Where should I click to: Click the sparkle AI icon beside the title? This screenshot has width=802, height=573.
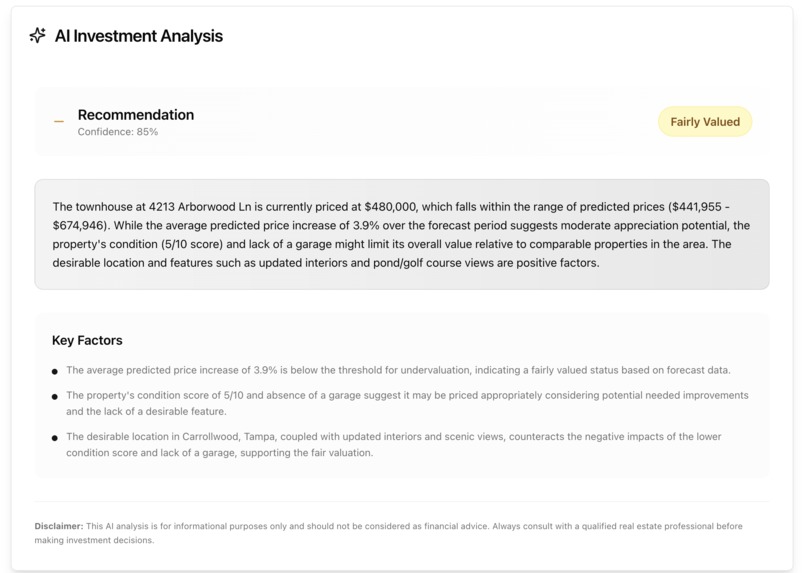(37, 35)
